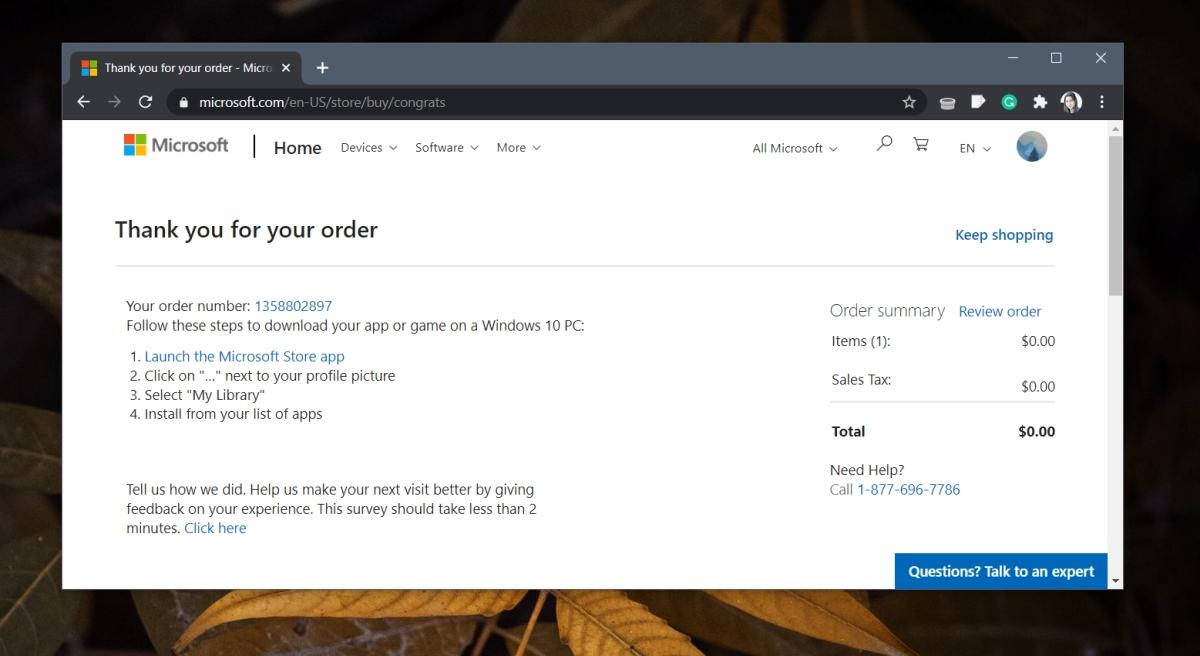The width and height of the screenshot is (1200, 656).
Task: Click the scrollbar up arrow
Action: click(x=1115, y=128)
